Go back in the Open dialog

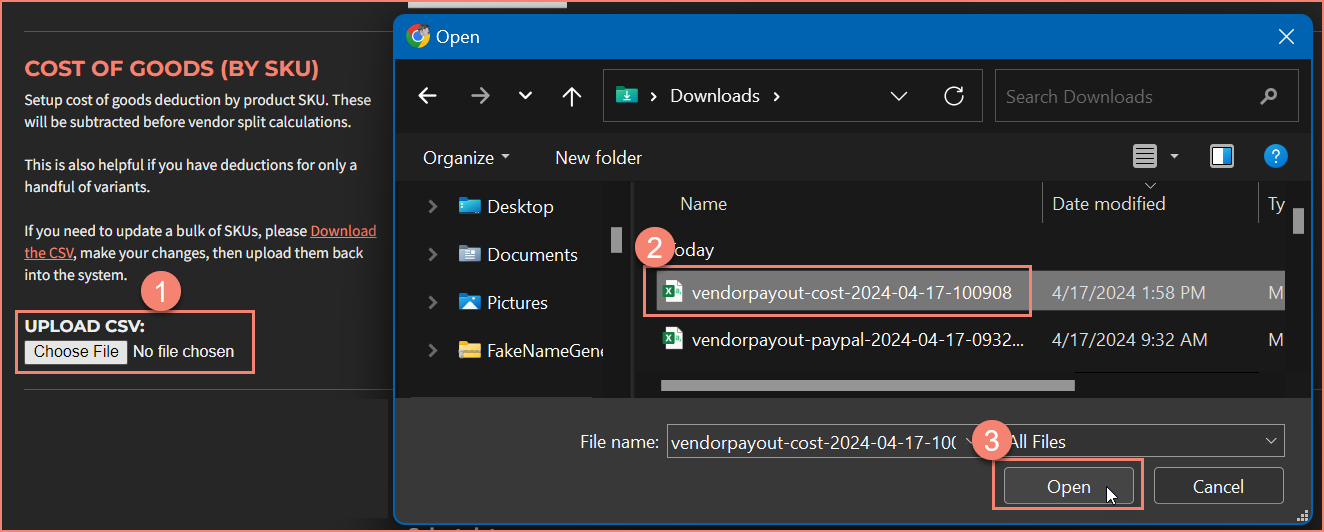coord(428,96)
